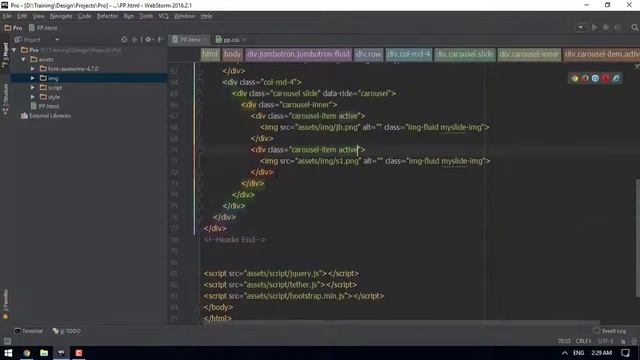Open the Tools menu
The height and width of the screenshot is (360, 640).
pyautogui.click(x=146, y=16)
